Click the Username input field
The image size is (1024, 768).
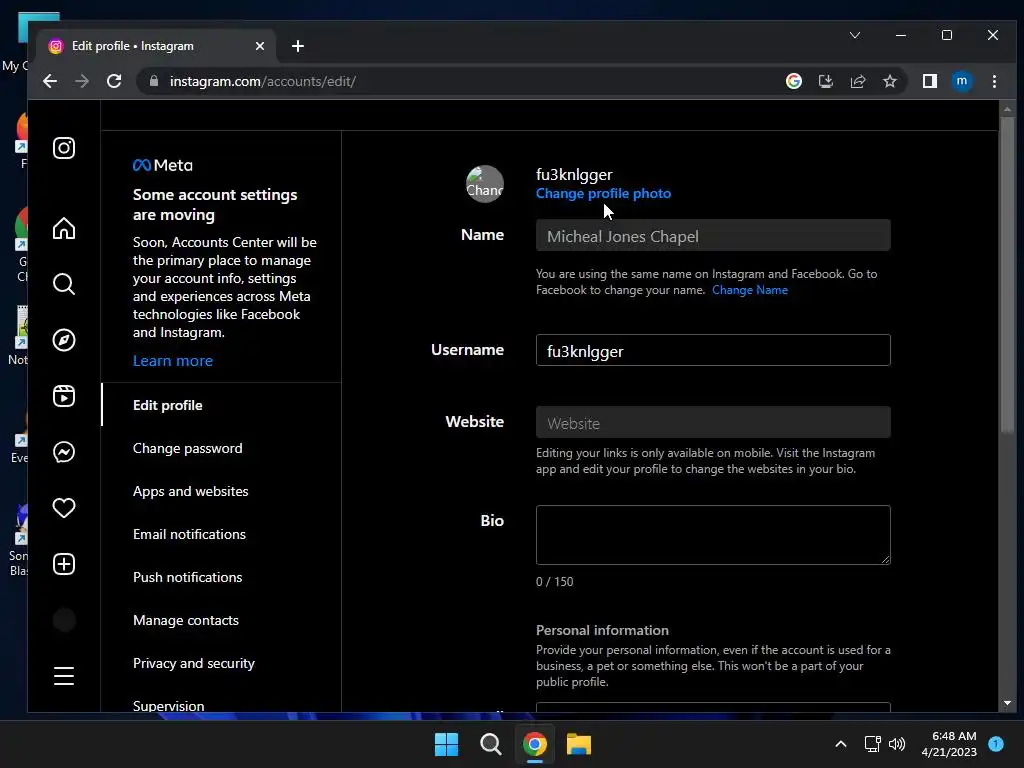[x=713, y=351]
